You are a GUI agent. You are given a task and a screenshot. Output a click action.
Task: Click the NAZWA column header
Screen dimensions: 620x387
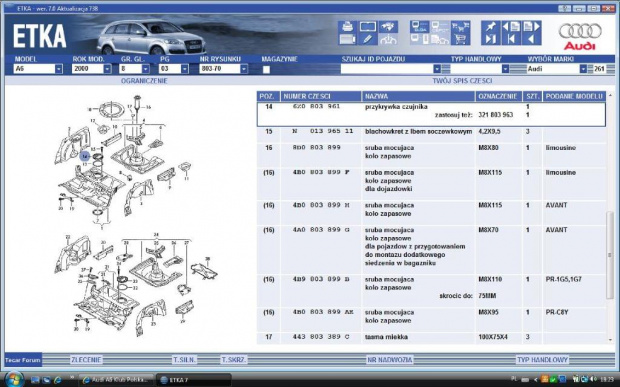click(x=418, y=96)
